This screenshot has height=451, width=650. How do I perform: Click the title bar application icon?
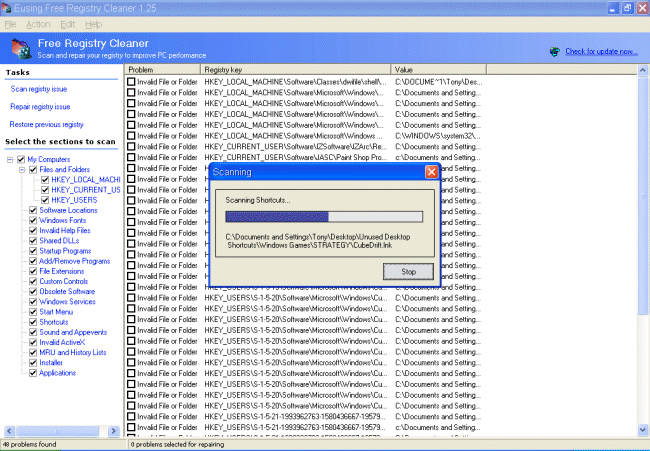(x=6, y=8)
